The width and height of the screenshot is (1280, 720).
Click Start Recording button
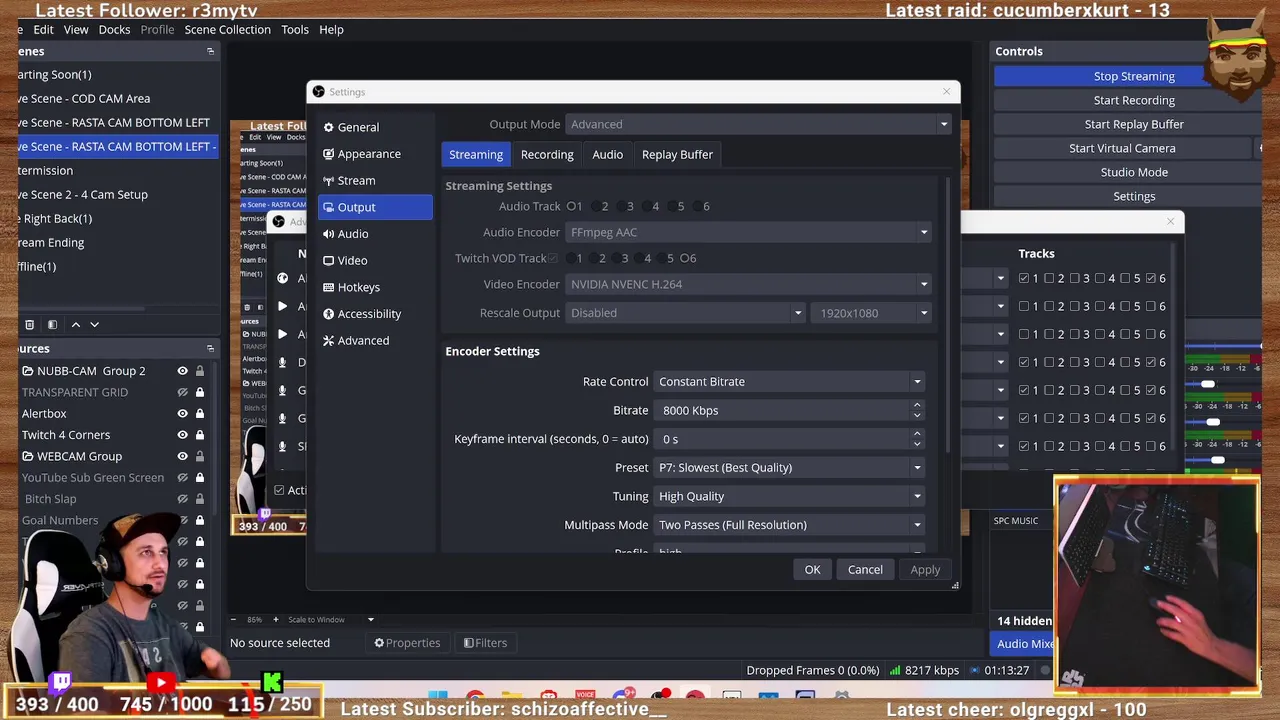click(1134, 100)
